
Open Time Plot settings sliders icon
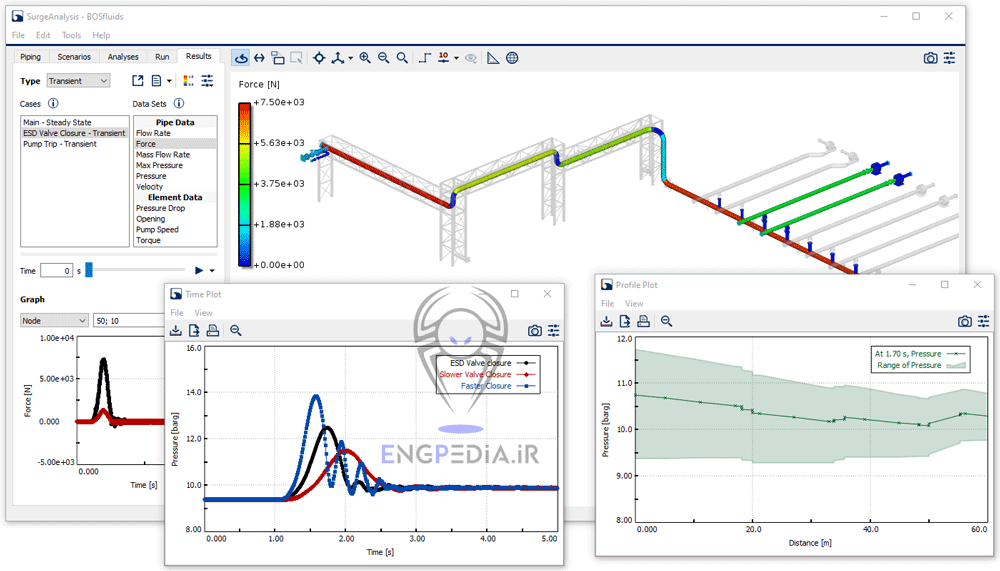click(554, 330)
